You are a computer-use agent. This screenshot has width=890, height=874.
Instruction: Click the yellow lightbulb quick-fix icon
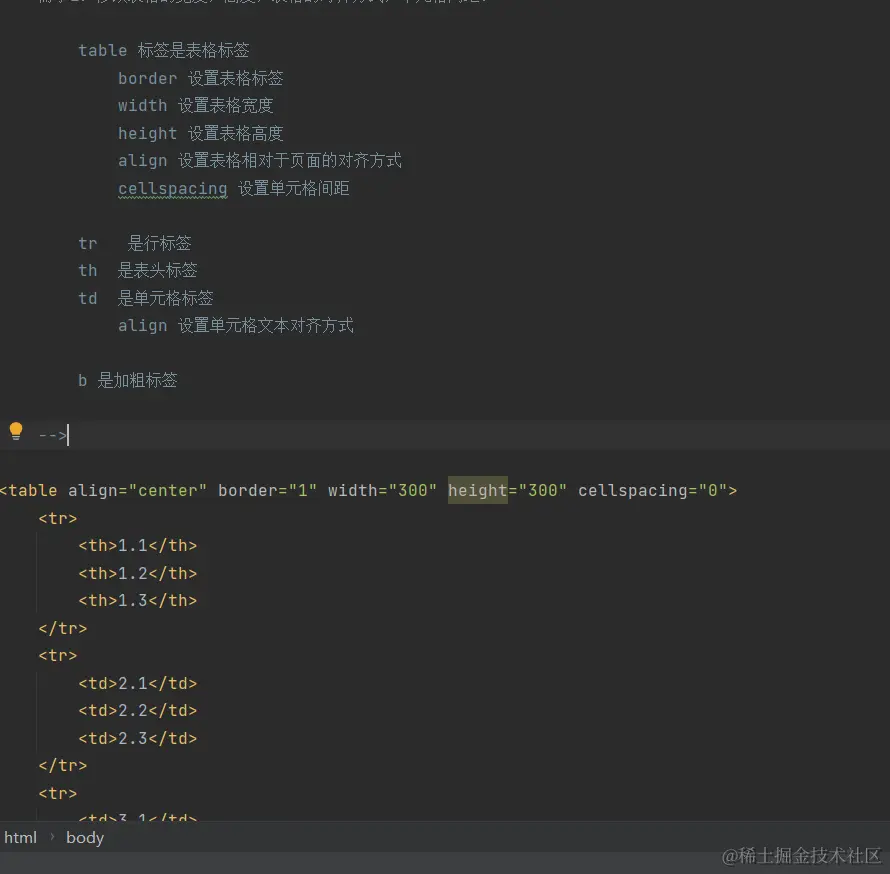[16, 431]
